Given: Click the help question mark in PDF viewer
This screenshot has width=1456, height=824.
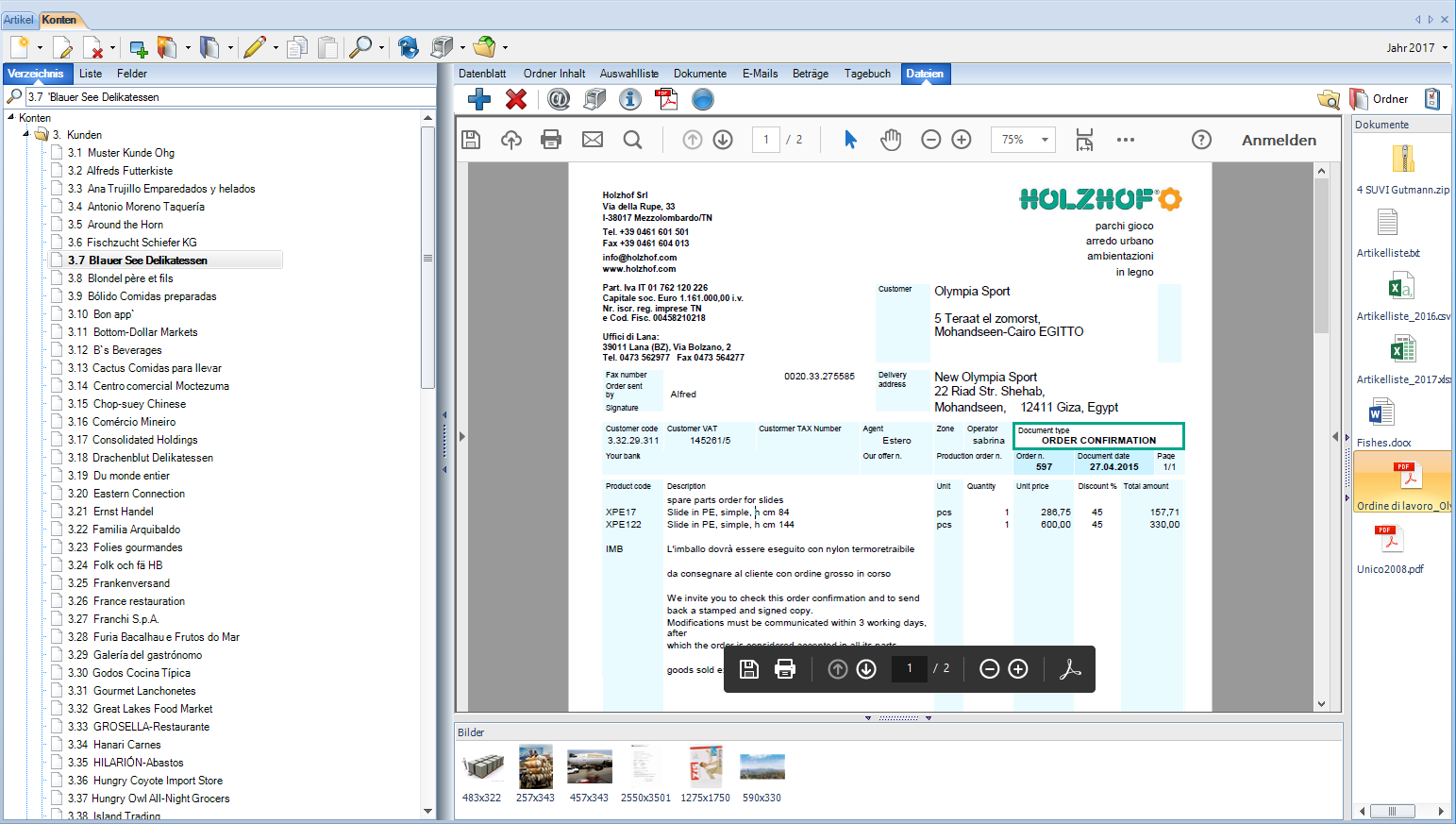Looking at the screenshot, I should tap(1201, 140).
